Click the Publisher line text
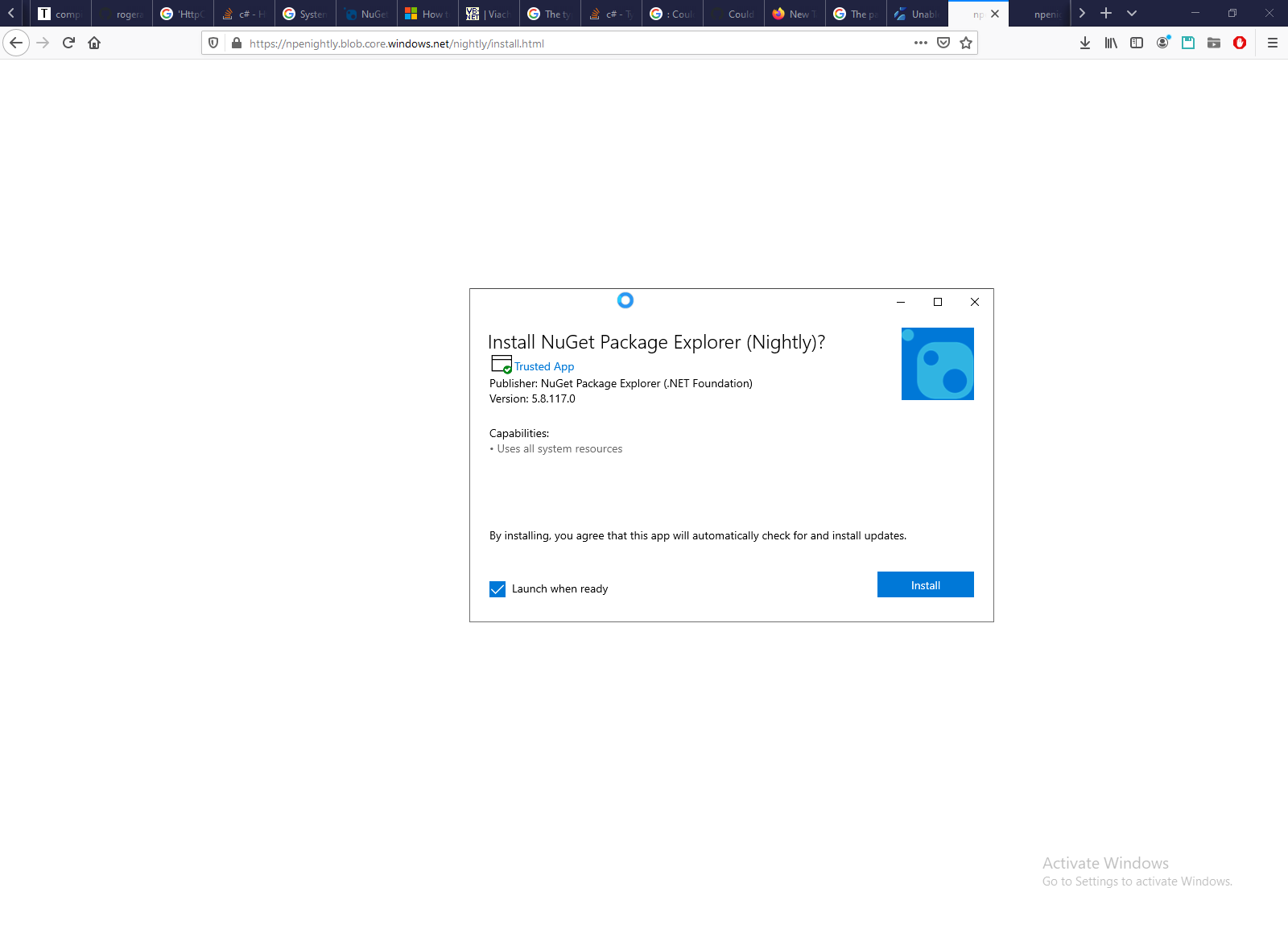Screen dimensions: 1288x933 coord(621,383)
